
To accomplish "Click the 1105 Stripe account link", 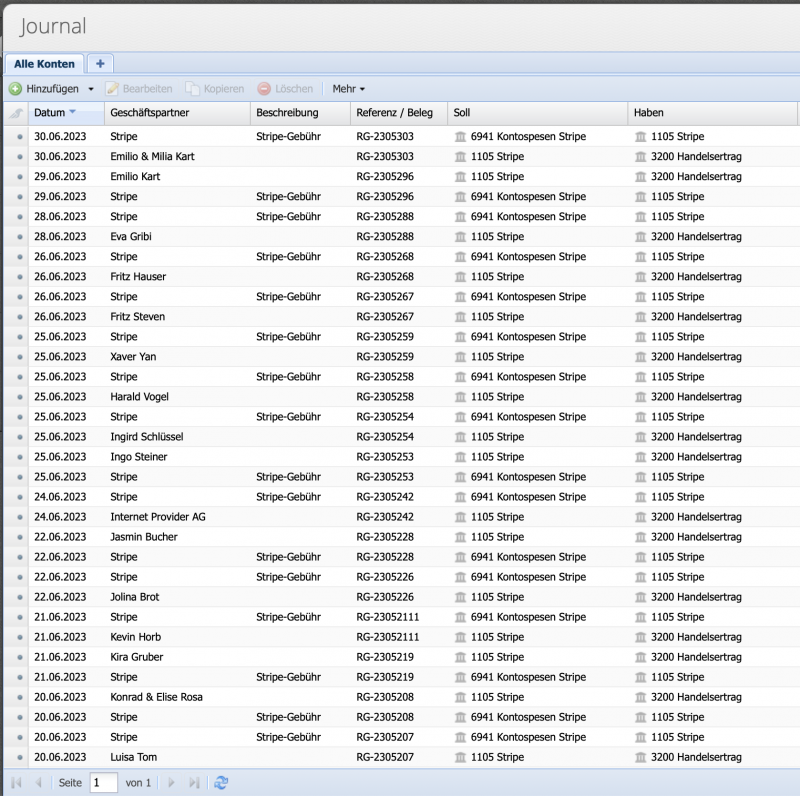I will click(x=494, y=156).
